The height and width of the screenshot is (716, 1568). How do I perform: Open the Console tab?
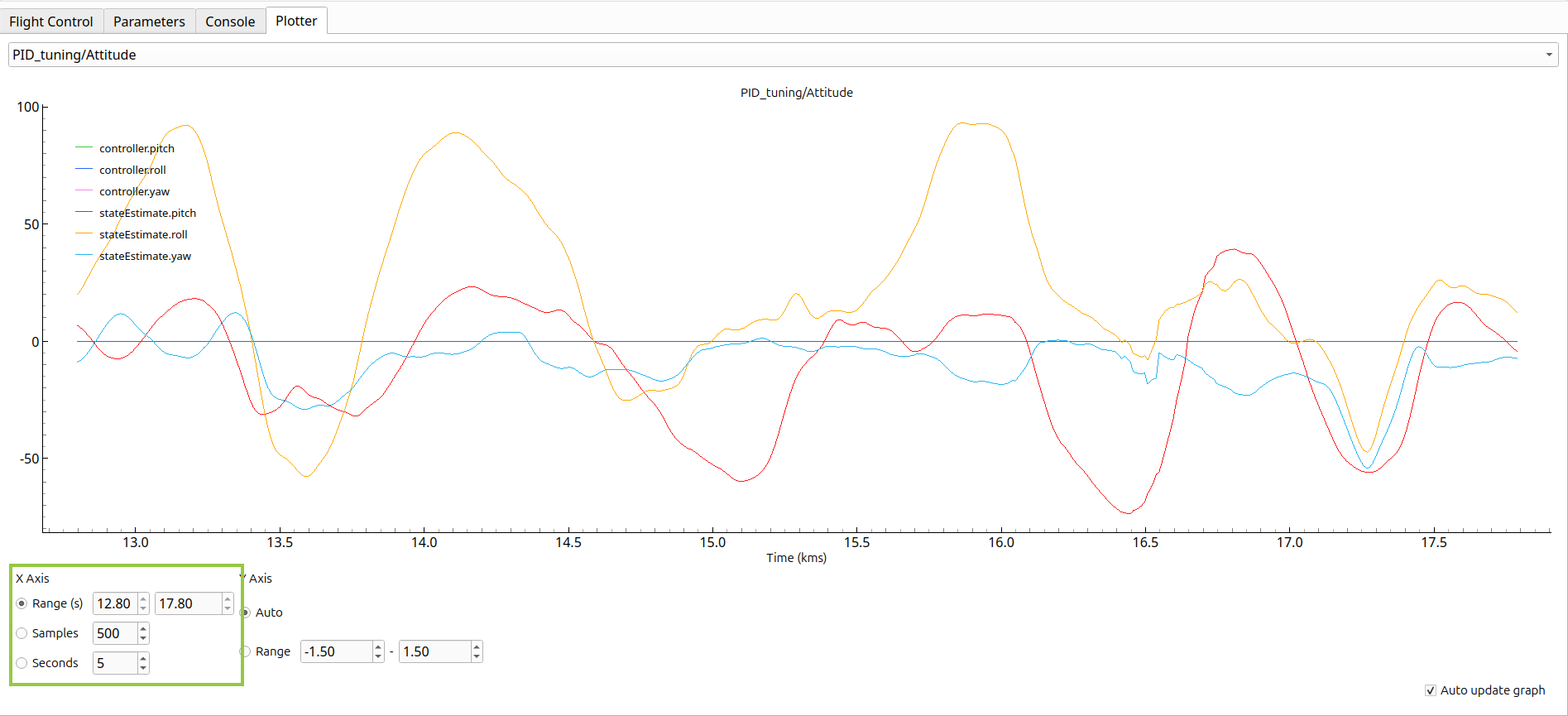pos(230,22)
